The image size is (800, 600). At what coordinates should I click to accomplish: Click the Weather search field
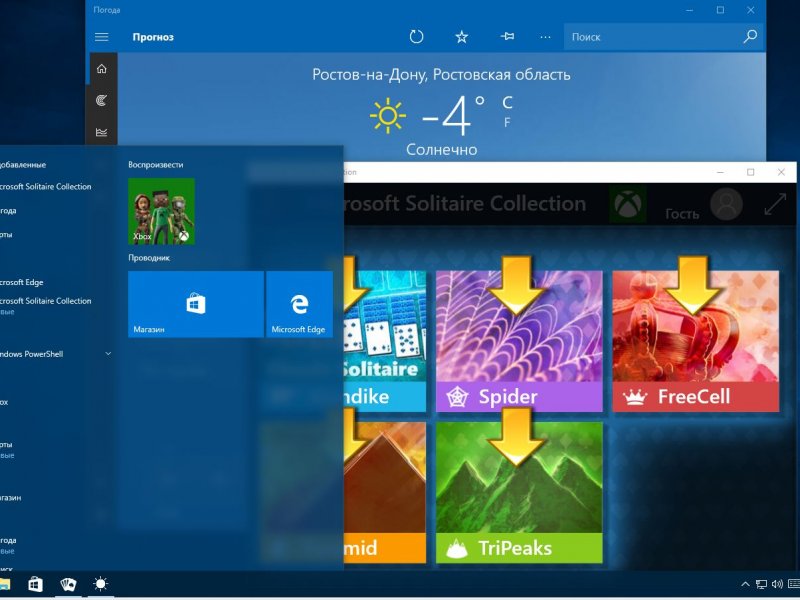[x=650, y=37]
